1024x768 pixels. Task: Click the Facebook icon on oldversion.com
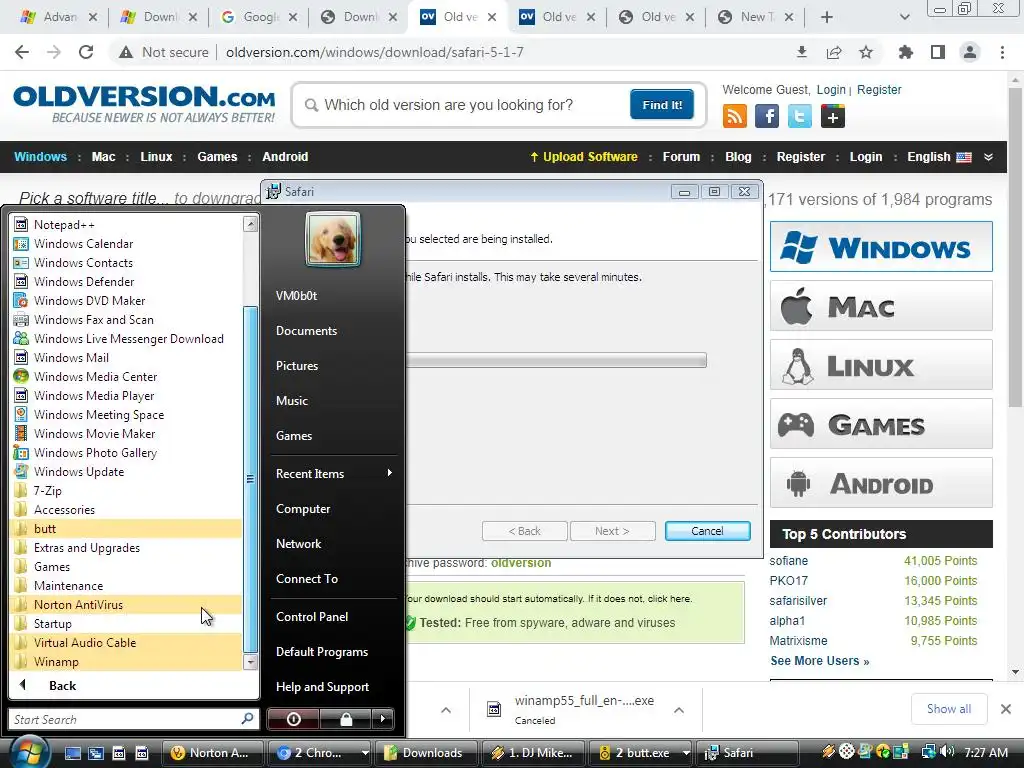tap(767, 116)
